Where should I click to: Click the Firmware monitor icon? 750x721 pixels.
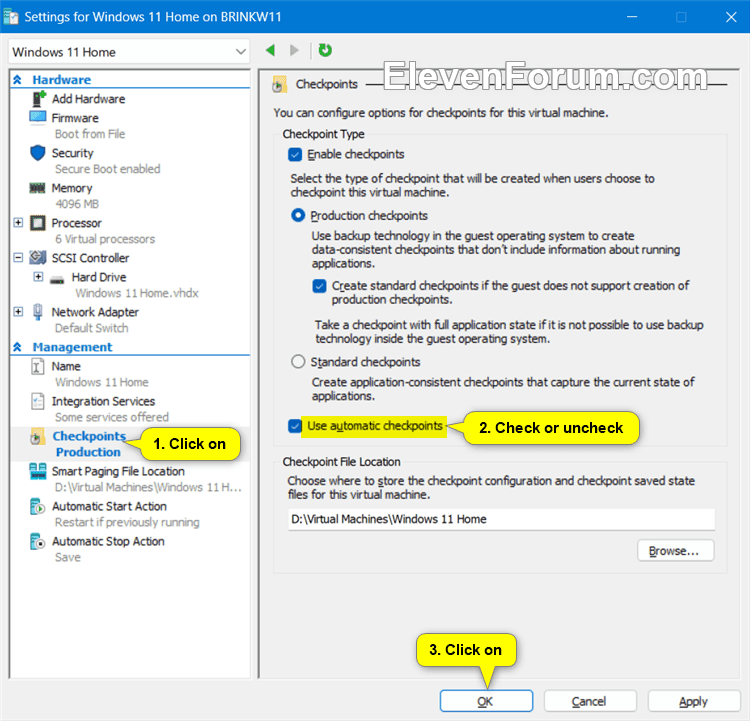[x=38, y=118]
